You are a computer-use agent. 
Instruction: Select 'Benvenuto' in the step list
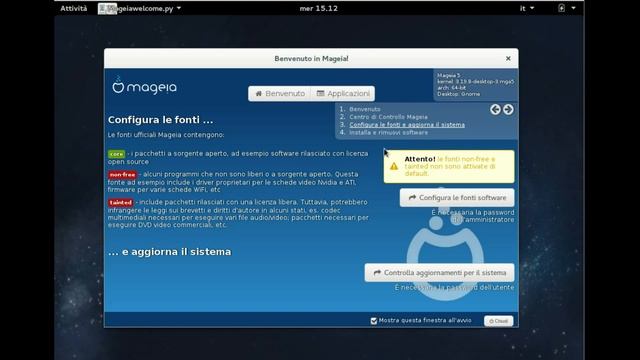pyautogui.click(x=364, y=109)
